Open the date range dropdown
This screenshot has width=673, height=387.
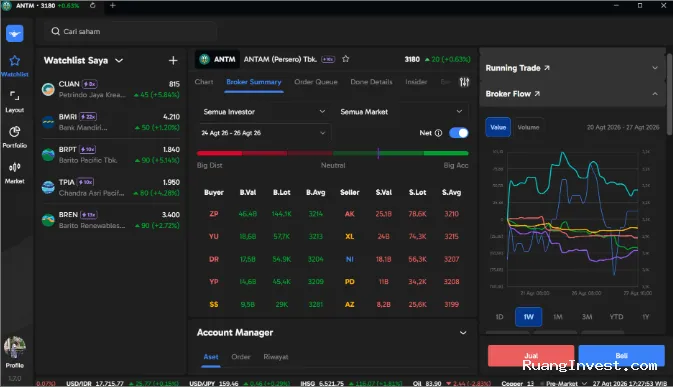(264, 133)
